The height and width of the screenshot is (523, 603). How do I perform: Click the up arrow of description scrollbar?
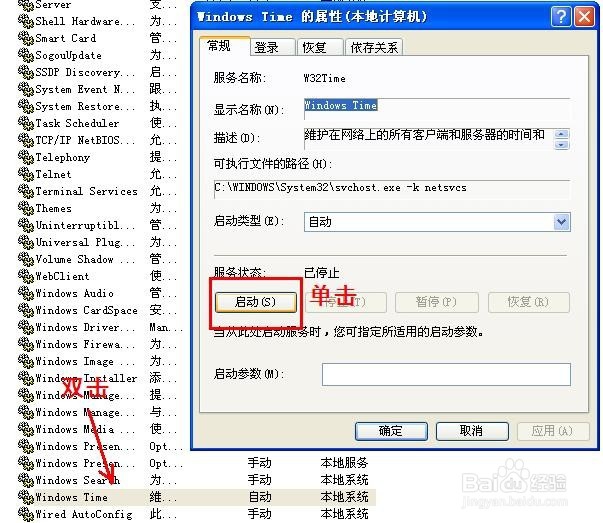(x=562, y=134)
